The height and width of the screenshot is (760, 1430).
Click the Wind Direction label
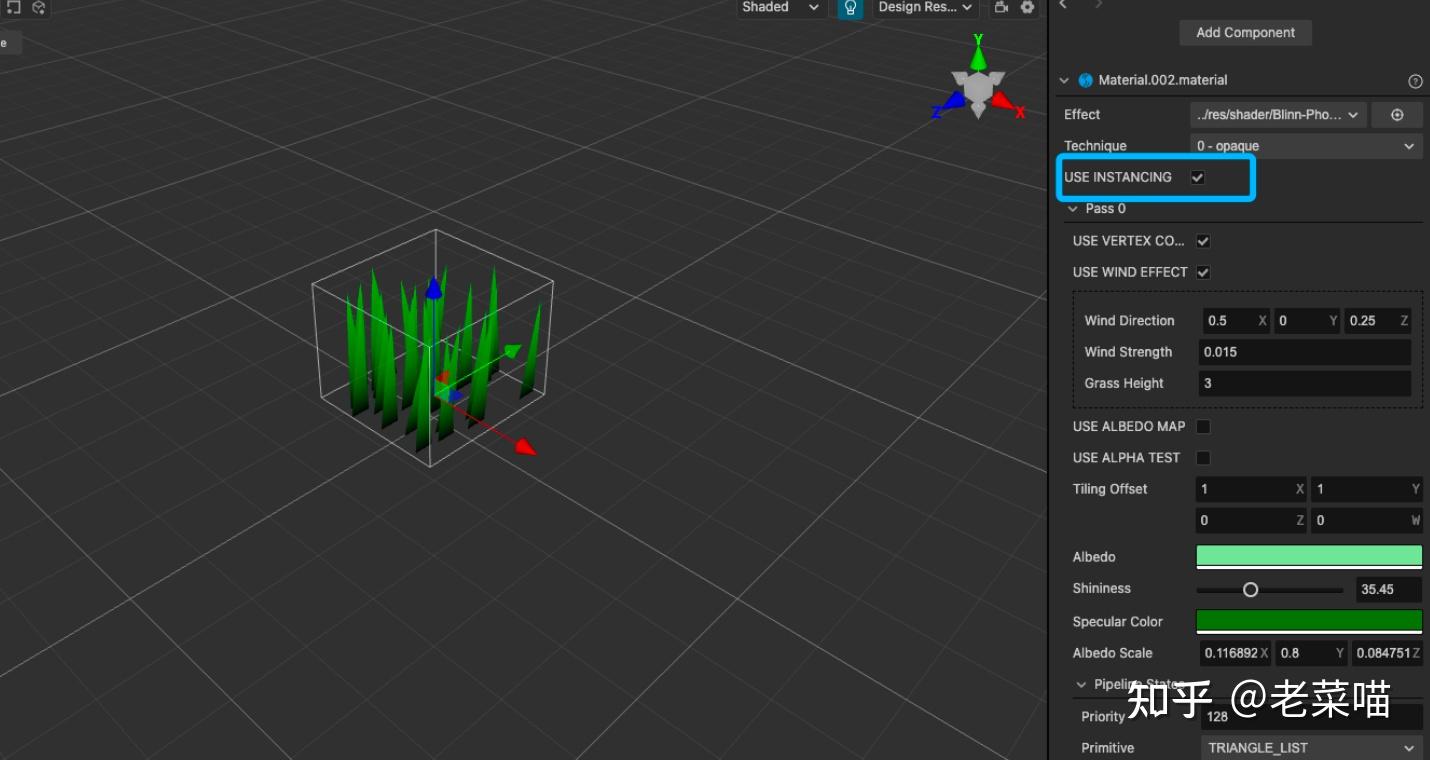tap(1130, 321)
